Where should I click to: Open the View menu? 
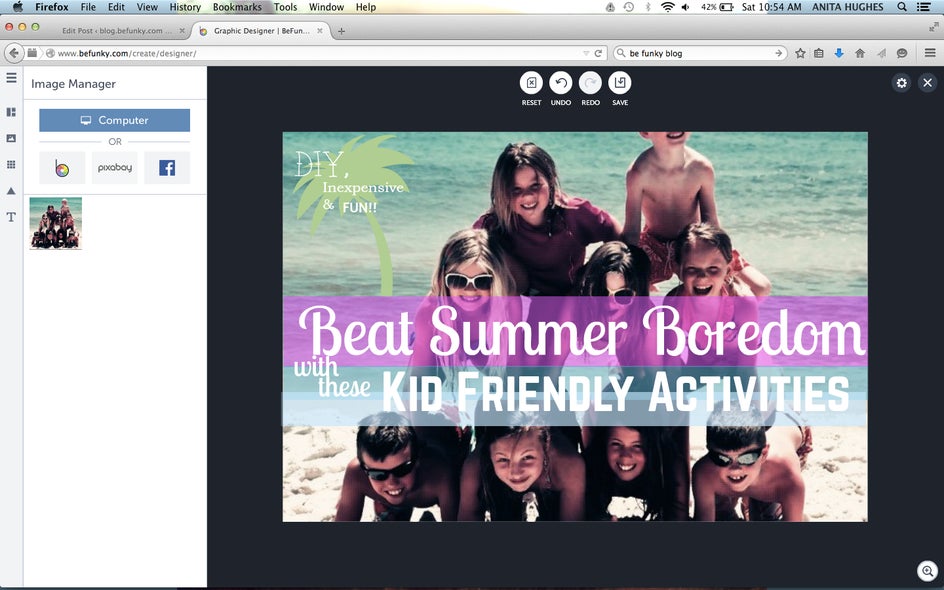click(x=147, y=7)
